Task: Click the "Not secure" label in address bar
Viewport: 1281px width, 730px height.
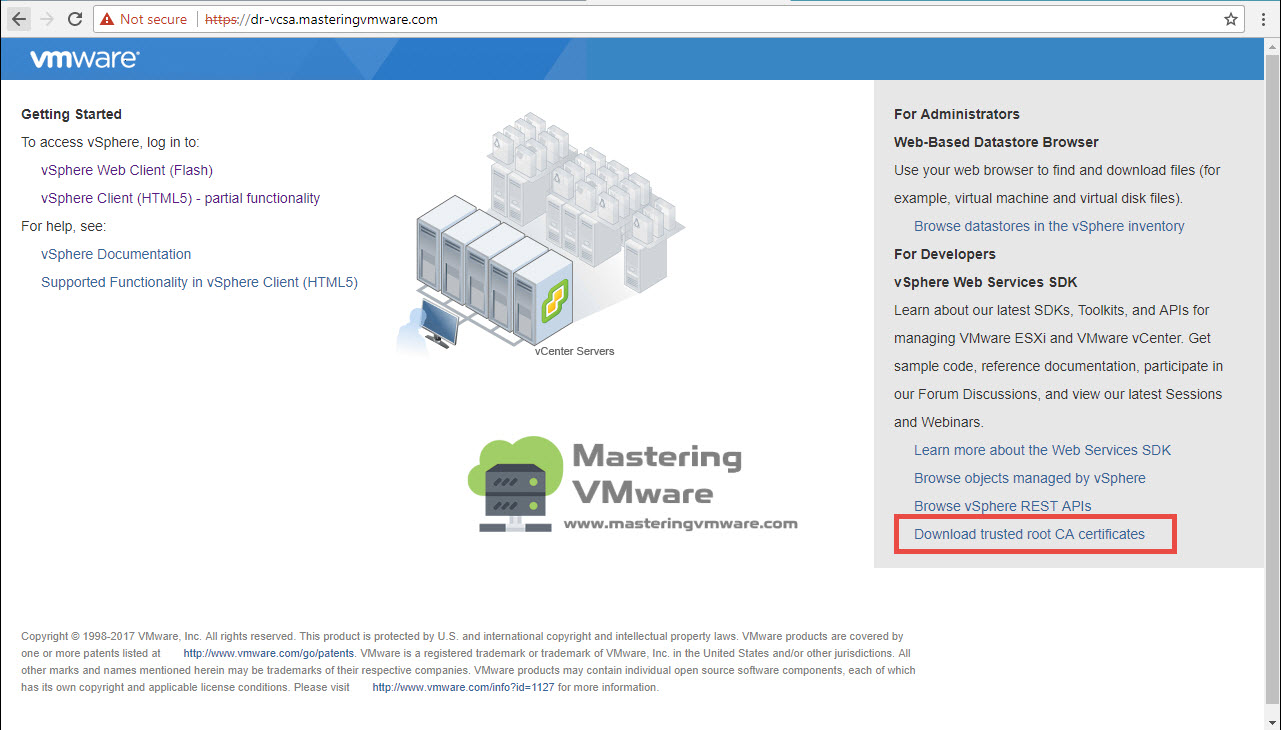Action: point(153,19)
